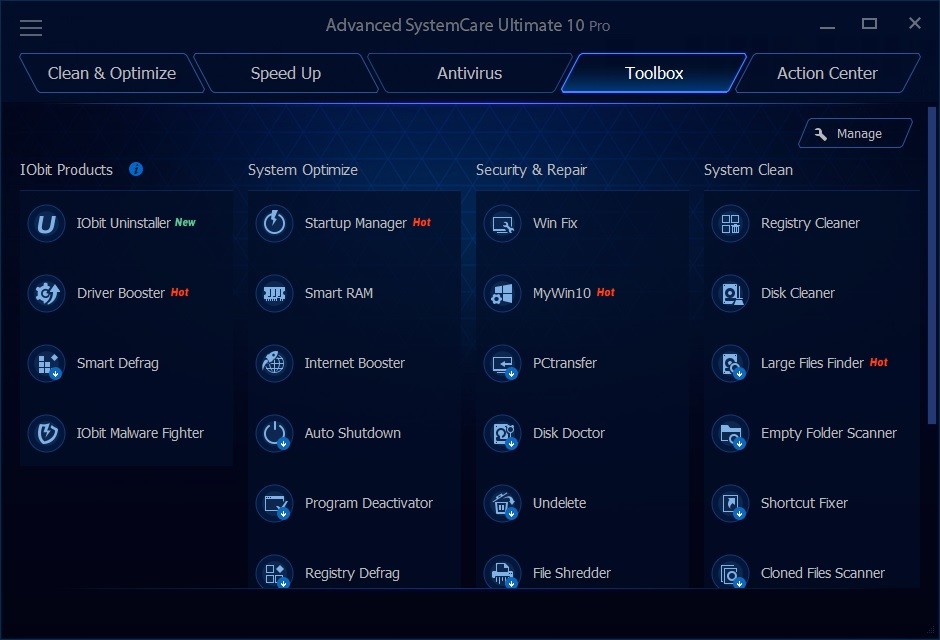Close the Advanced SystemCare window
The width and height of the screenshot is (940, 640).
pyautogui.click(x=914, y=23)
